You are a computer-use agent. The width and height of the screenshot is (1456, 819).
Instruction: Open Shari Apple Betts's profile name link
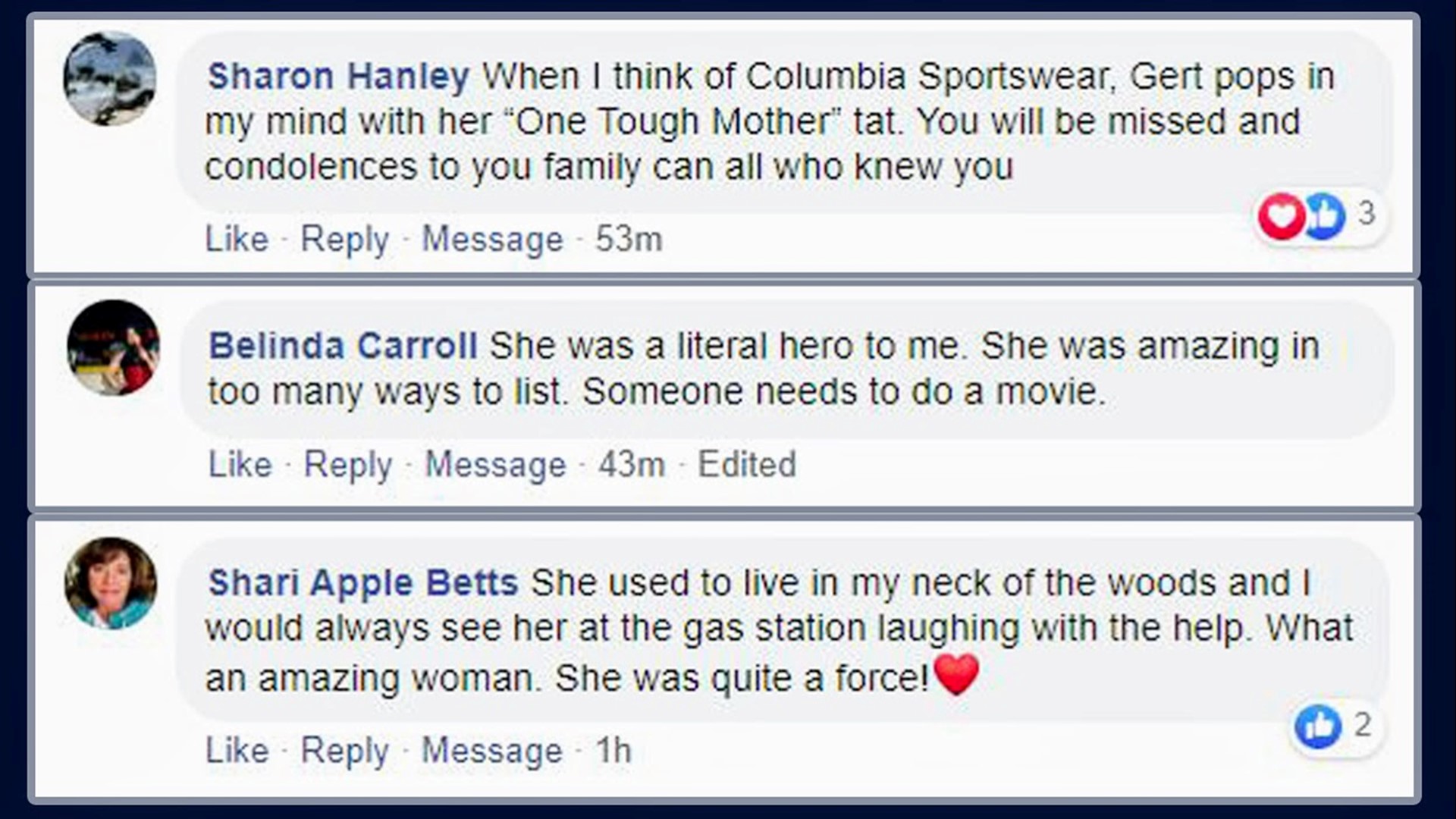coord(363,583)
